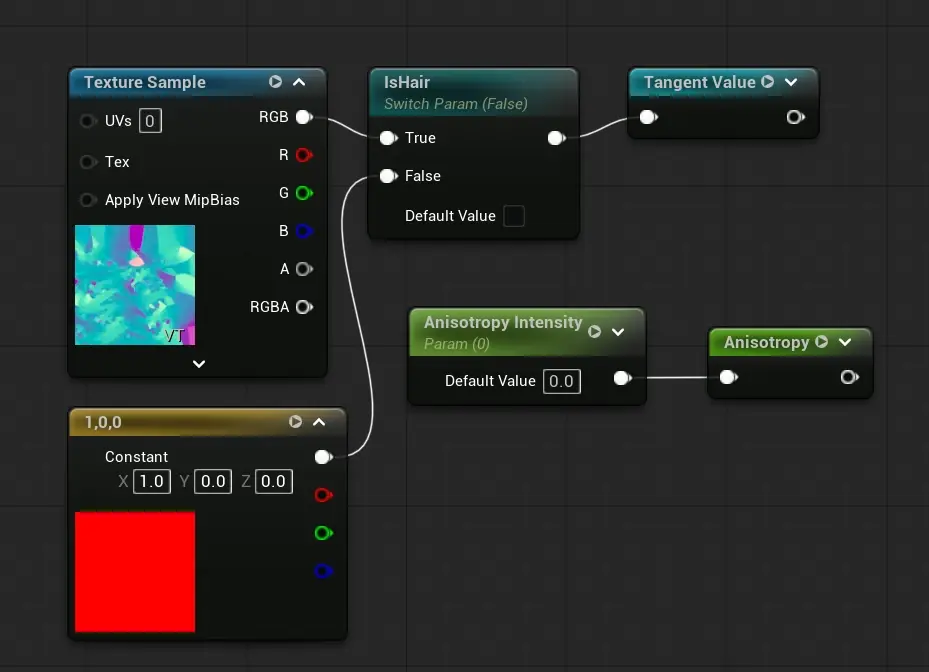
Task: Click the IsHair node output pin
Action: (556, 138)
